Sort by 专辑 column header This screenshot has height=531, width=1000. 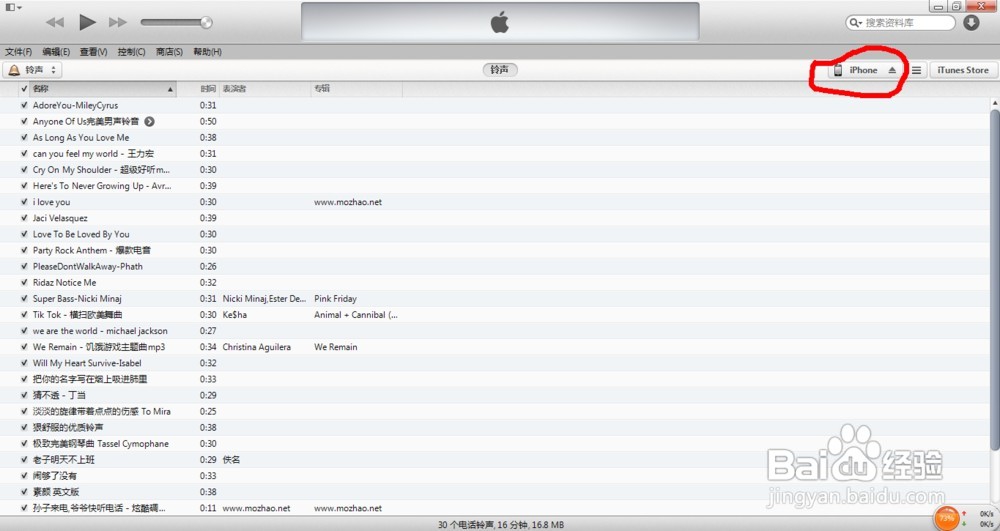point(357,89)
